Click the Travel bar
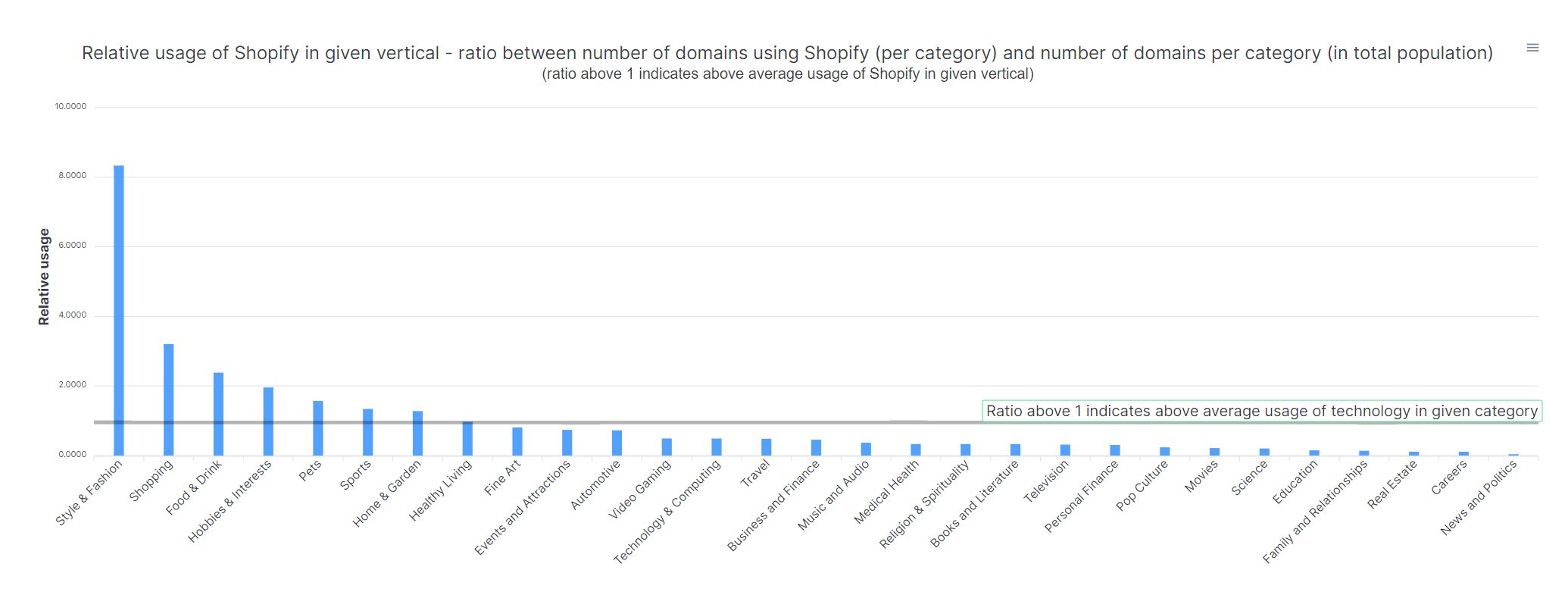The height and width of the screenshot is (592, 1568). pos(767,447)
